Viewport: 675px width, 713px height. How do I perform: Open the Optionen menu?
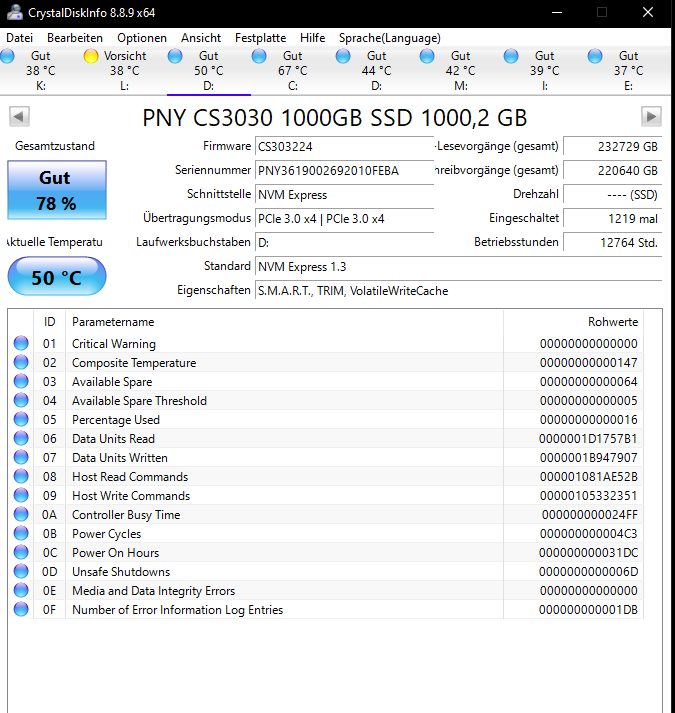[x=142, y=38]
